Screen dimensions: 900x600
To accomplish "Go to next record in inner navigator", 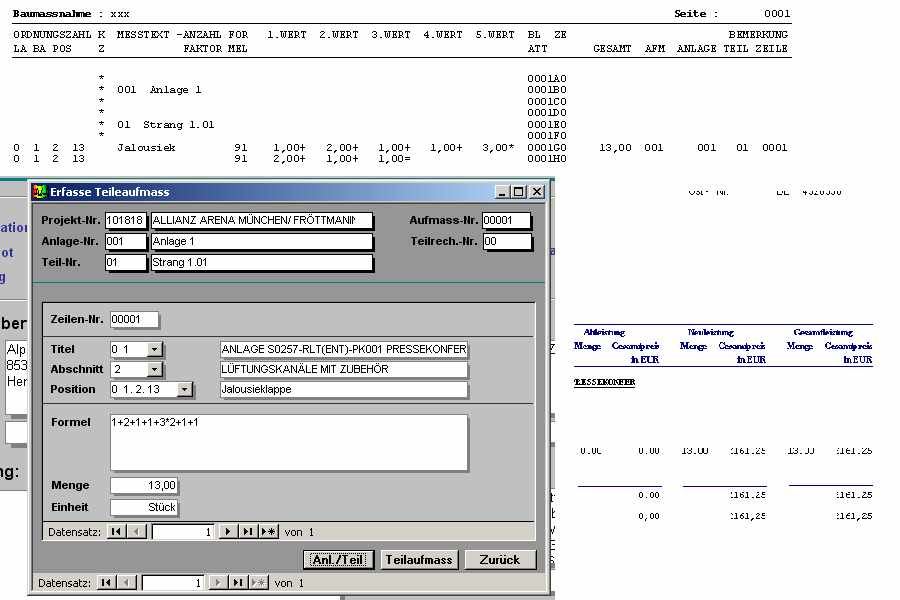I will coord(228,532).
